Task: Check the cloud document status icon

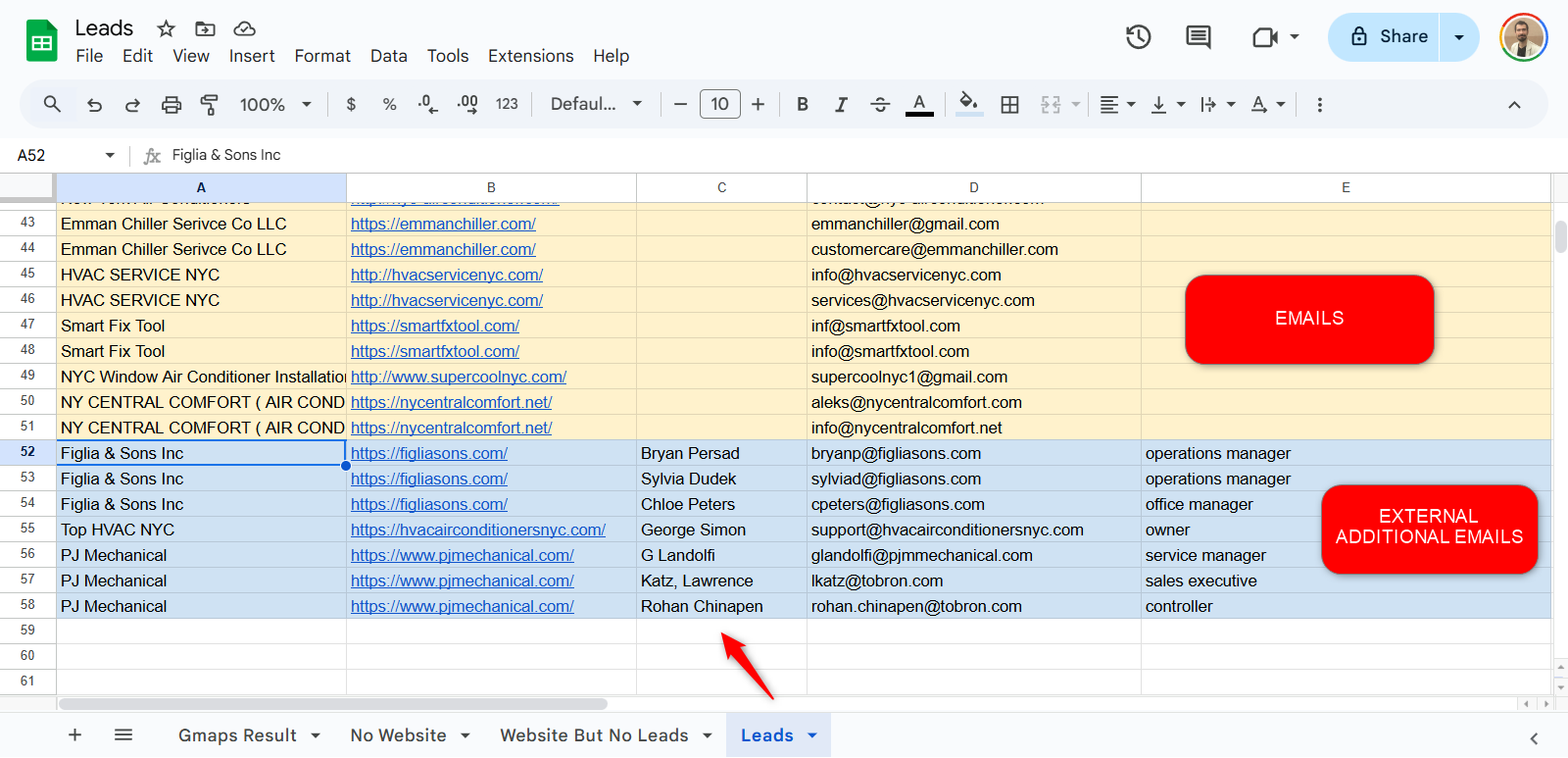Action: tap(245, 28)
